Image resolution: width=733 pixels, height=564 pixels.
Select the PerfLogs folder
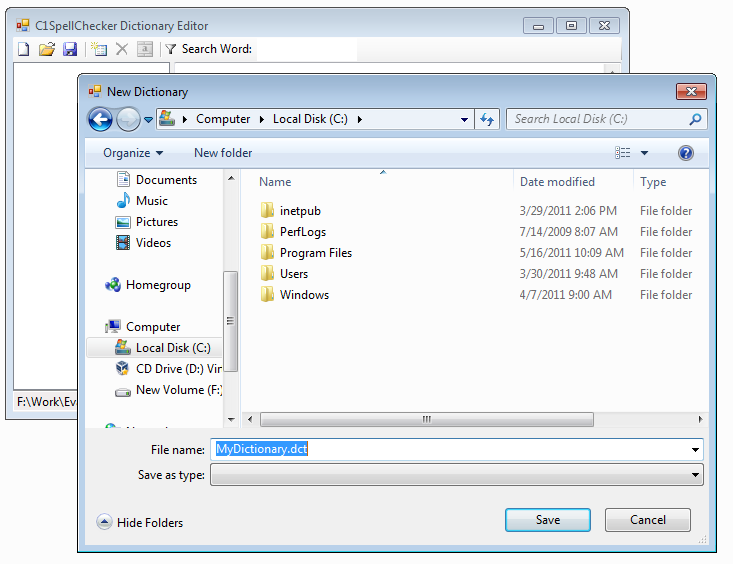click(x=294, y=232)
